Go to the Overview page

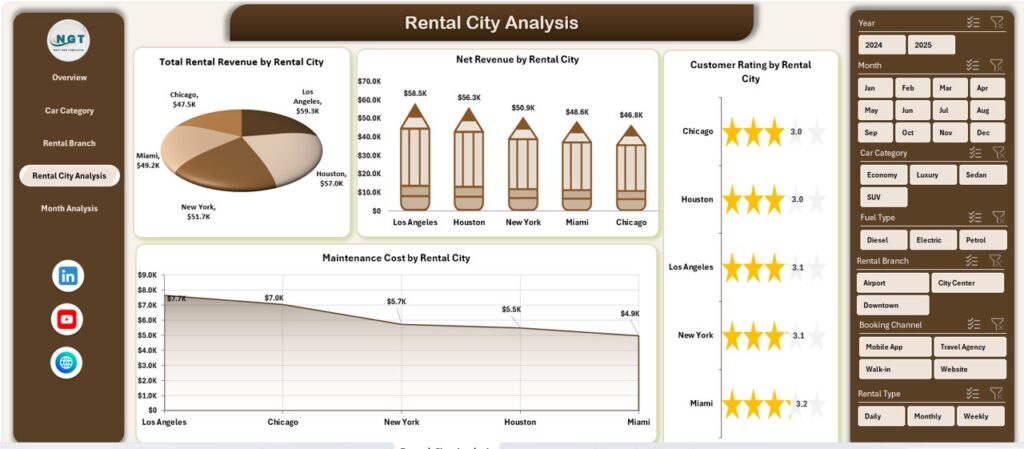tap(69, 77)
